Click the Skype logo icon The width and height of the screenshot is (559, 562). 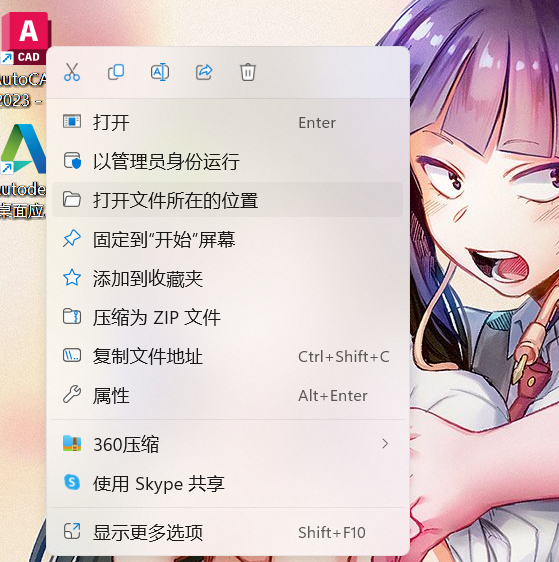72,482
